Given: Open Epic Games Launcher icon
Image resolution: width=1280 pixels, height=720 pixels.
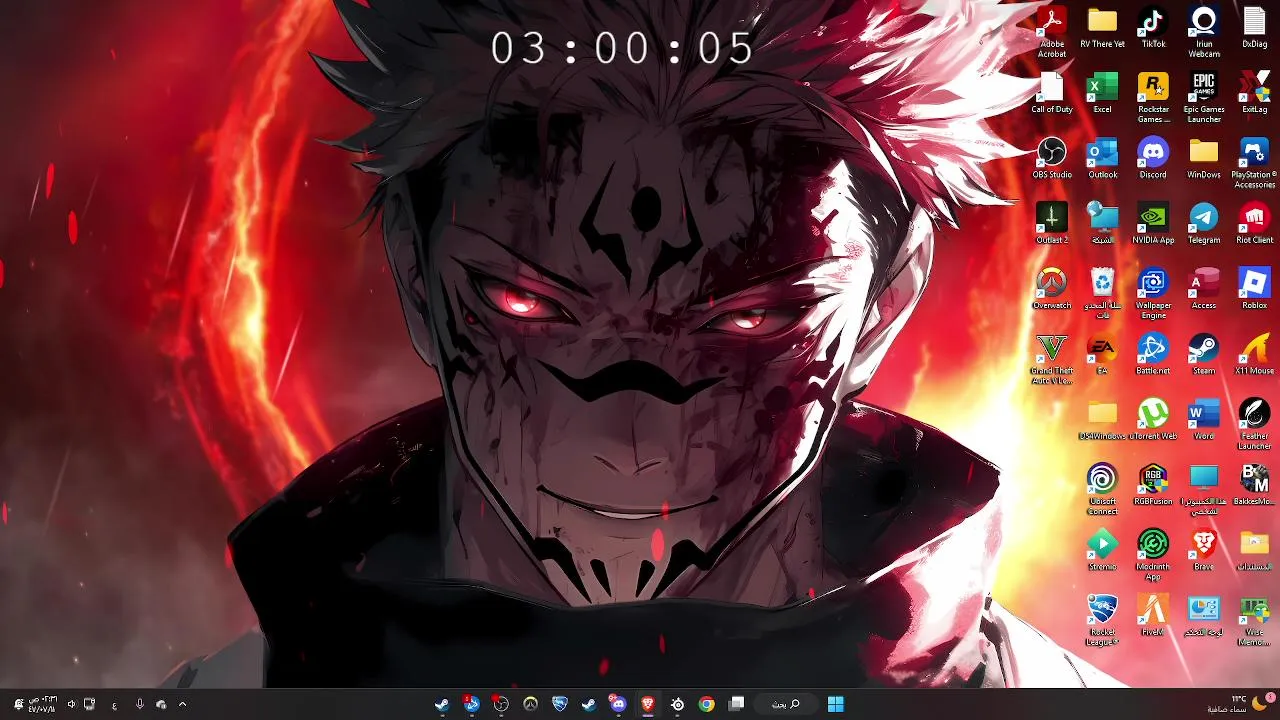Looking at the screenshot, I should pyautogui.click(x=1204, y=97).
